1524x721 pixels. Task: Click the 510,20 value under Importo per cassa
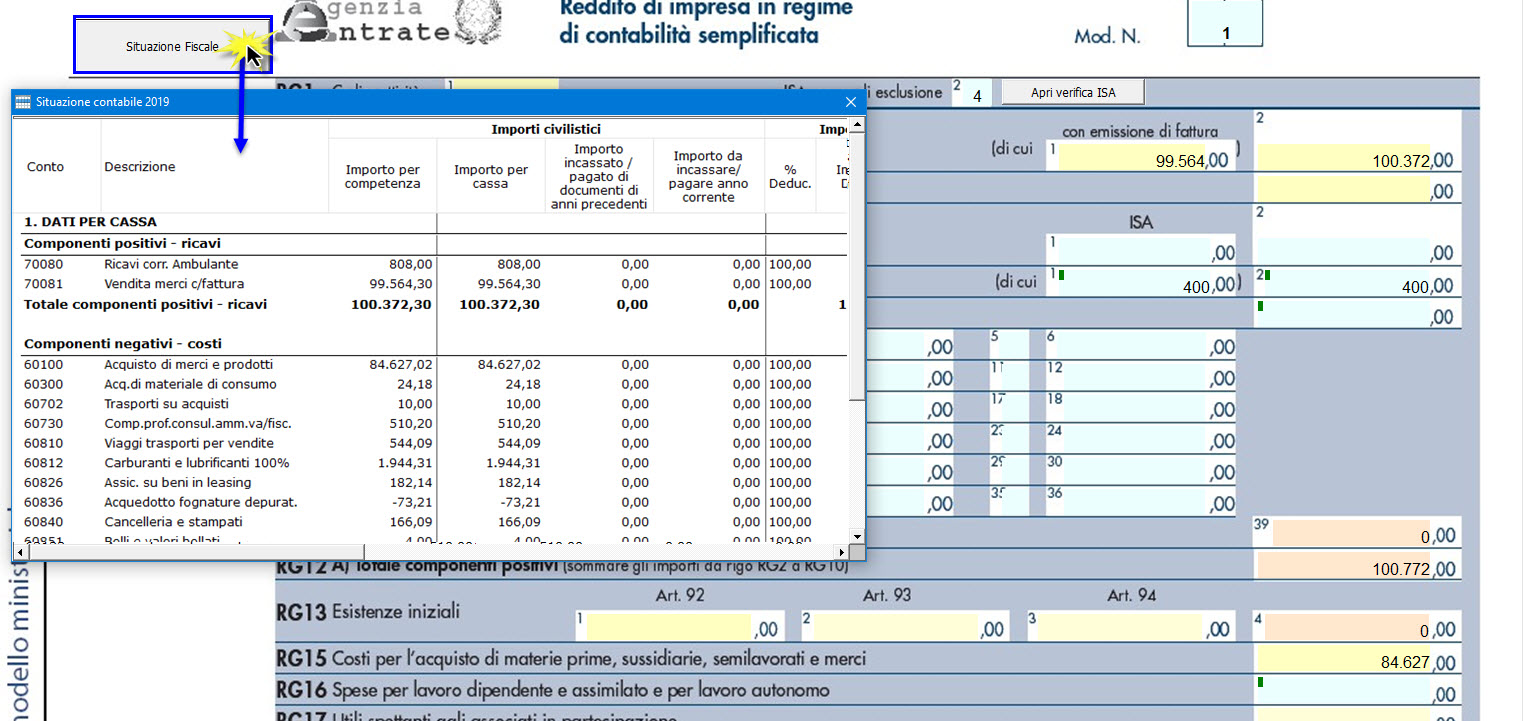tap(520, 424)
